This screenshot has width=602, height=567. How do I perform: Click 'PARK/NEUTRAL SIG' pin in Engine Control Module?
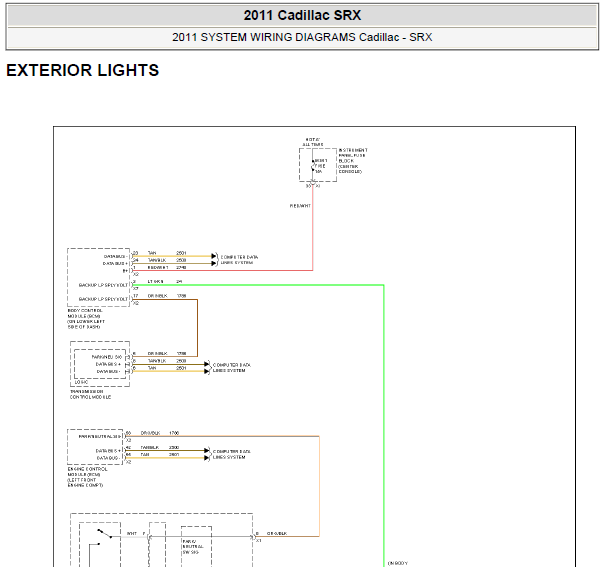100,436
